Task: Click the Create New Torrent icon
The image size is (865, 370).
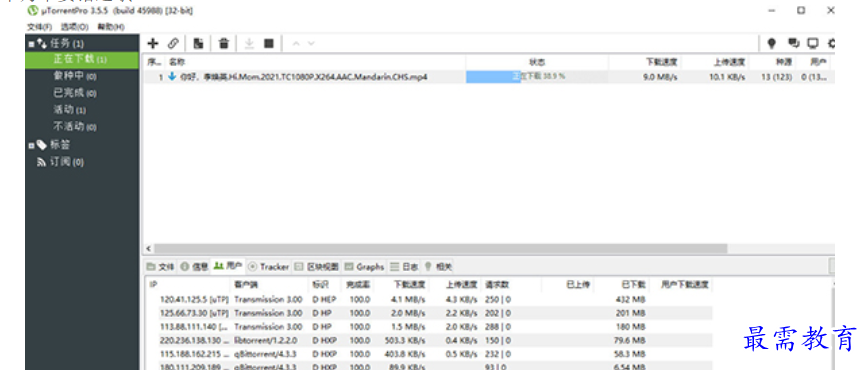Action: (199, 43)
